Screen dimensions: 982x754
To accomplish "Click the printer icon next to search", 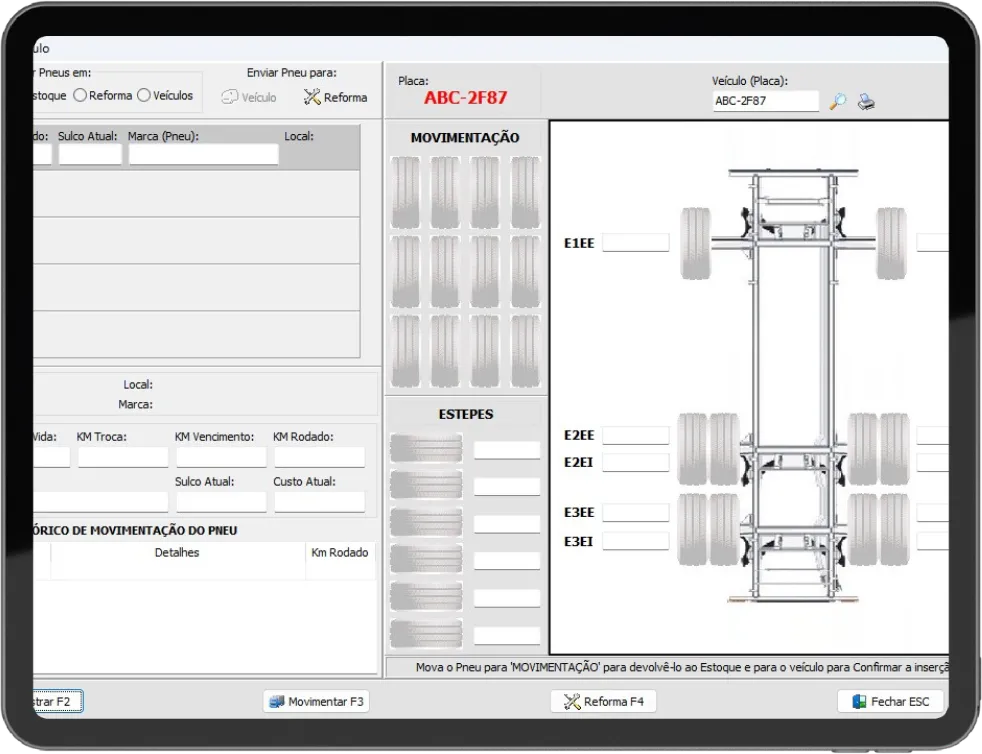I will click(x=866, y=101).
